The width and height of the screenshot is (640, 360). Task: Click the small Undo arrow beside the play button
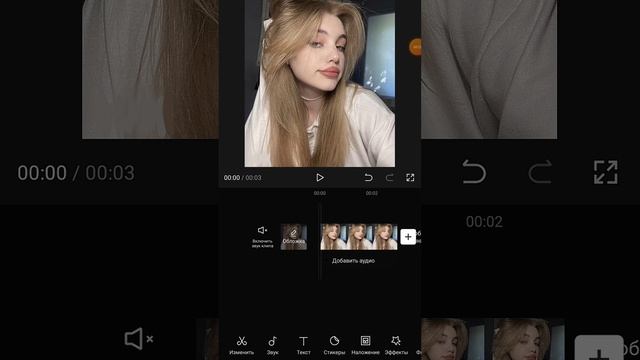point(368,178)
